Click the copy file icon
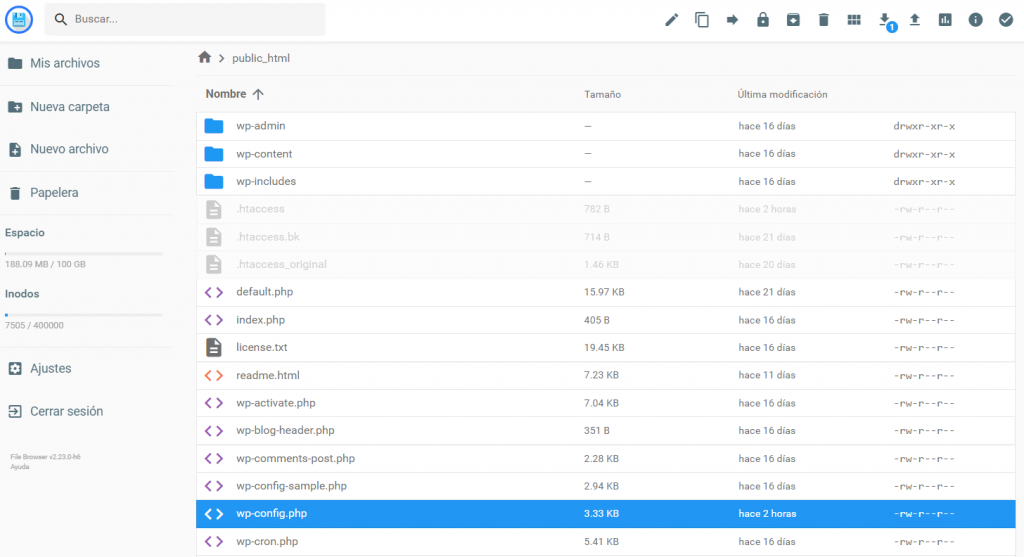Image resolution: width=1024 pixels, height=557 pixels. tap(702, 20)
